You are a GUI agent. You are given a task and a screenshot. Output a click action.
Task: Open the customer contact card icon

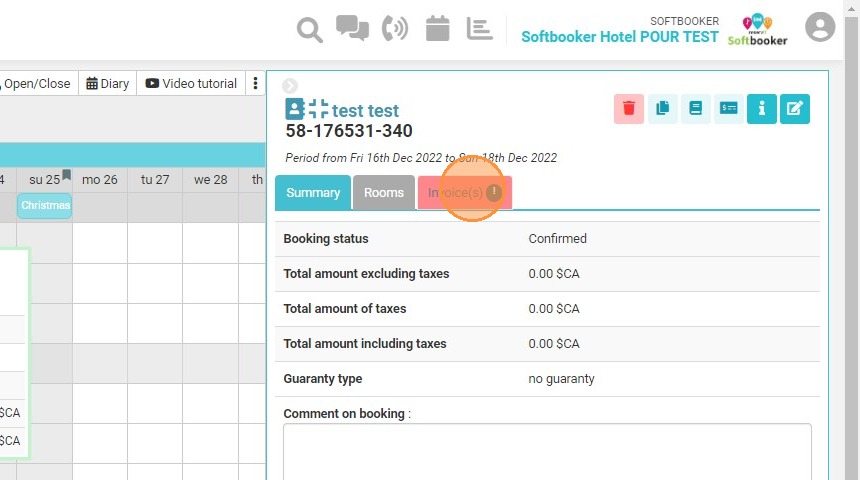coord(295,109)
